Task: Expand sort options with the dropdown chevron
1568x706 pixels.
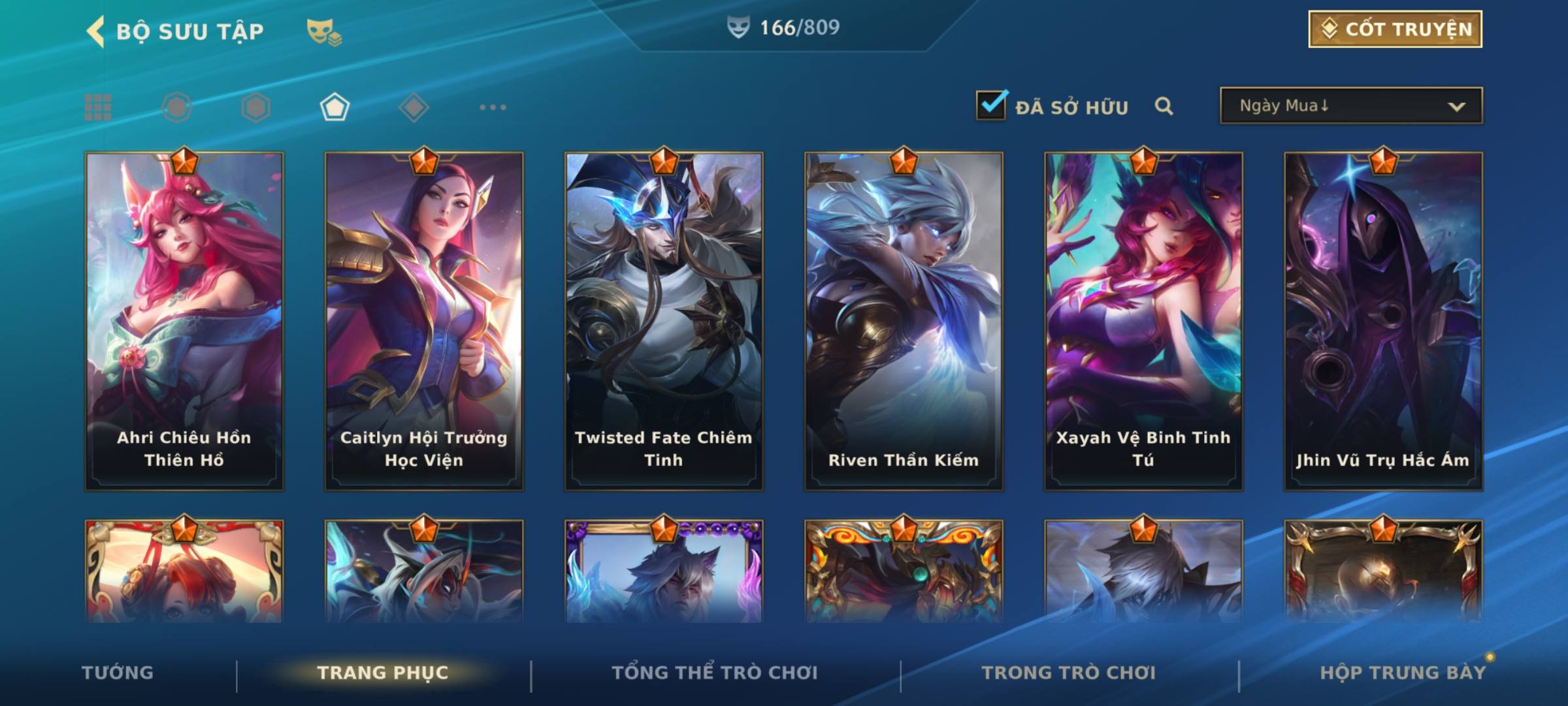Action: 1456,107
